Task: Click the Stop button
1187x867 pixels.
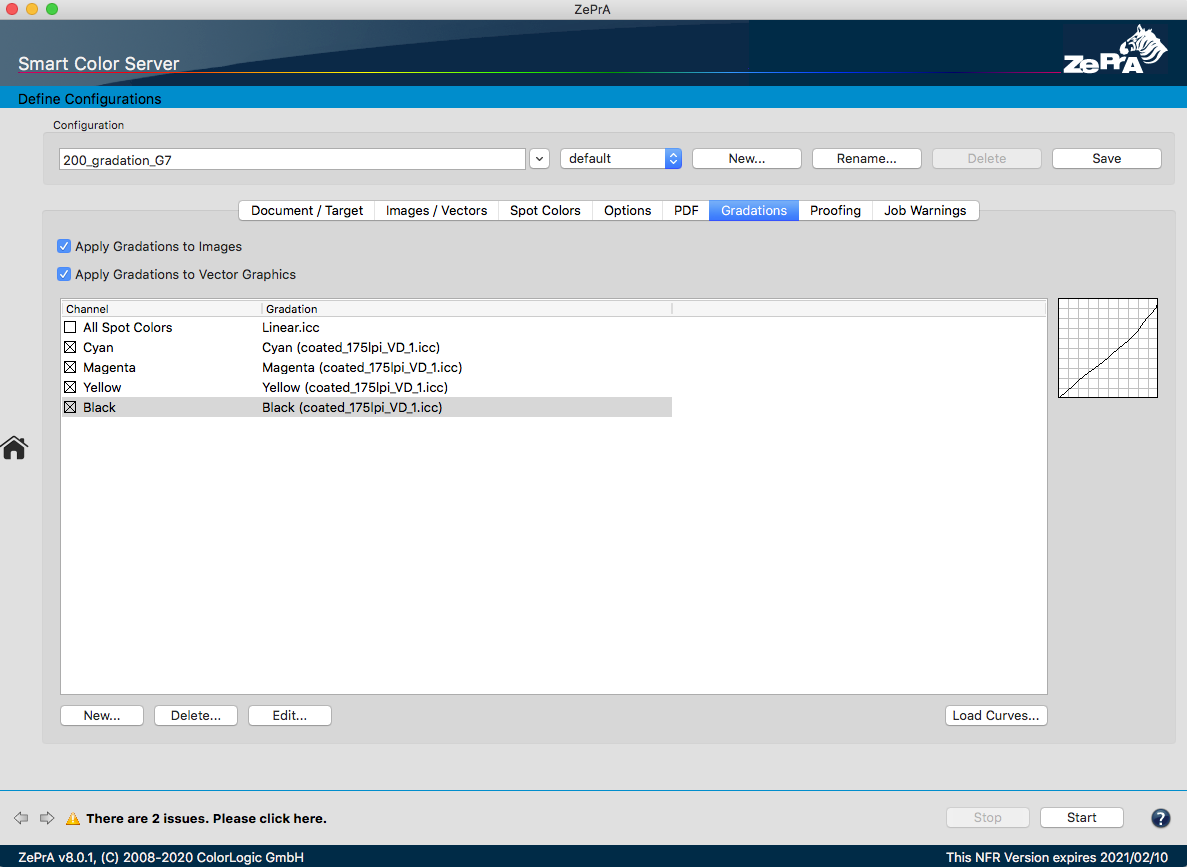Action: (x=987, y=818)
